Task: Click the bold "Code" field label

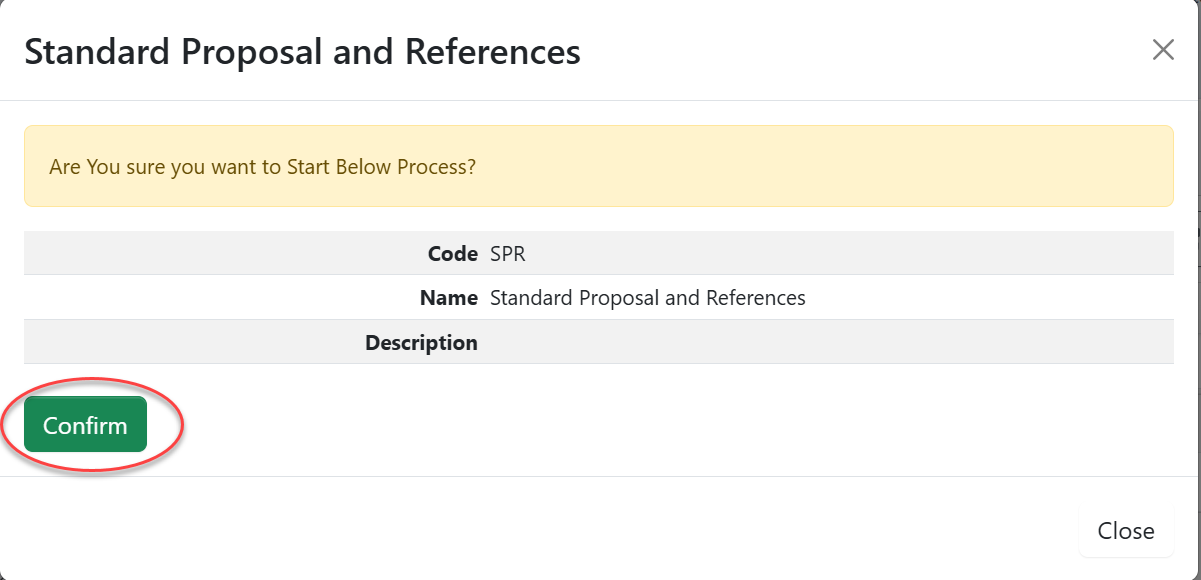Action: [452, 254]
